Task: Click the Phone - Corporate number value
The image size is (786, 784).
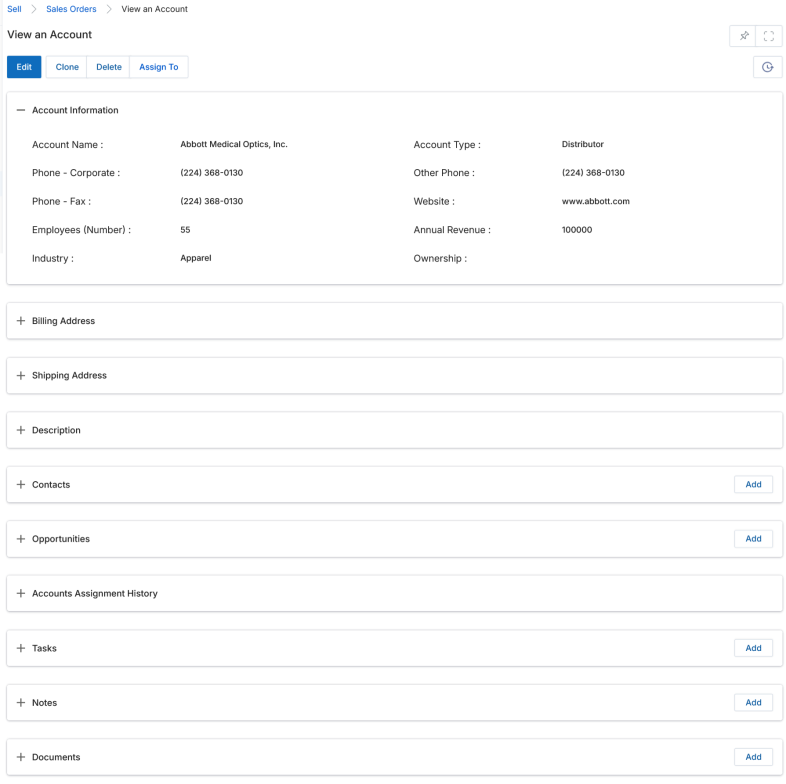Action: pos(212,173)
